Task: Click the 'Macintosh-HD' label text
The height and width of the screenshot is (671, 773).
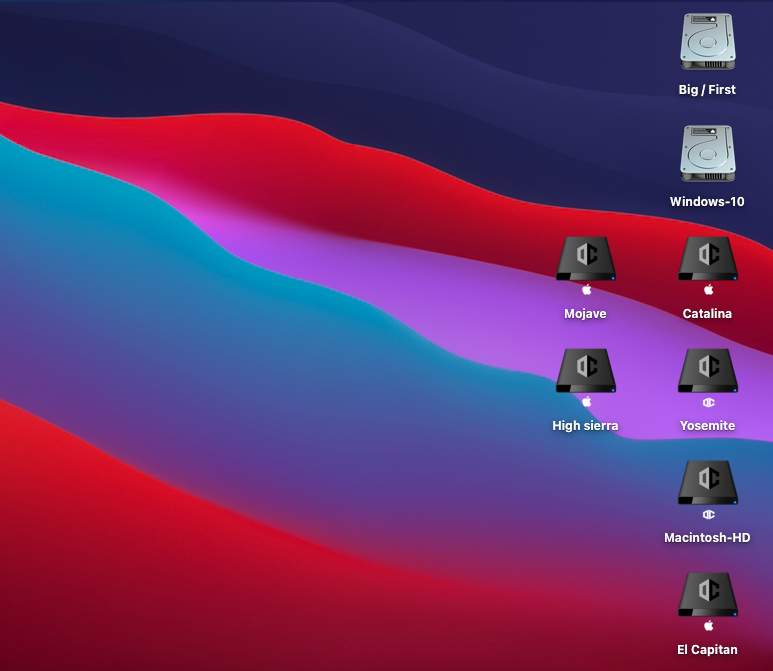Action: 707,537
